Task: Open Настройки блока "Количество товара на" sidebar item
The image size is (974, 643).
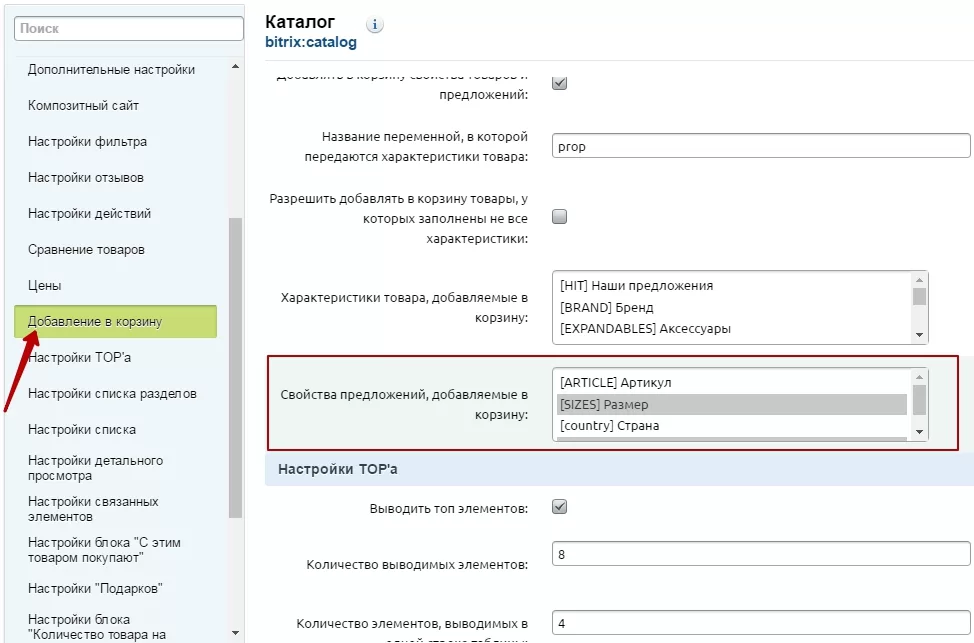Action: click(97, 627)
